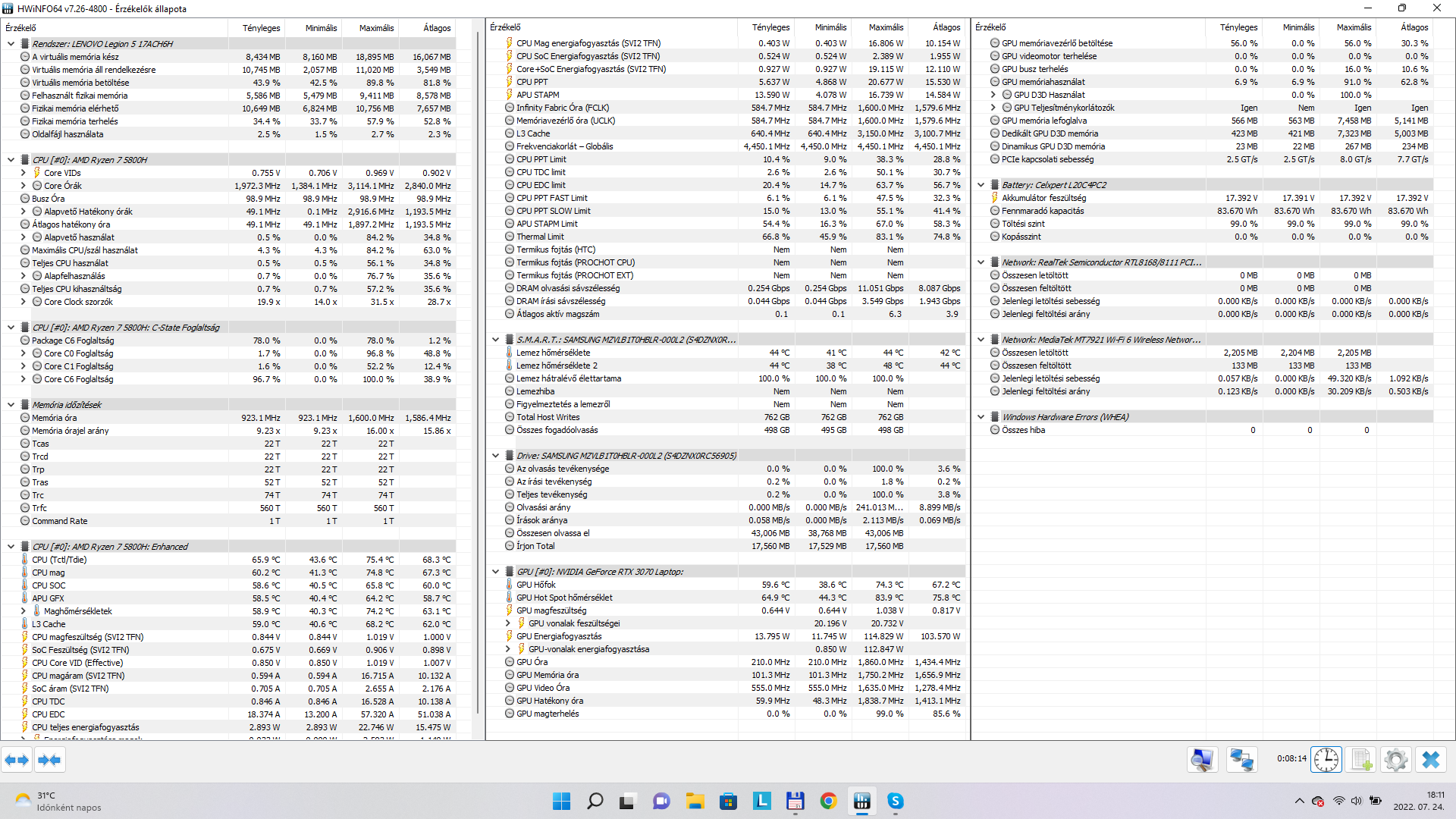Select the Infinity Fabric Óra (FCLK) row

(726, 108)
